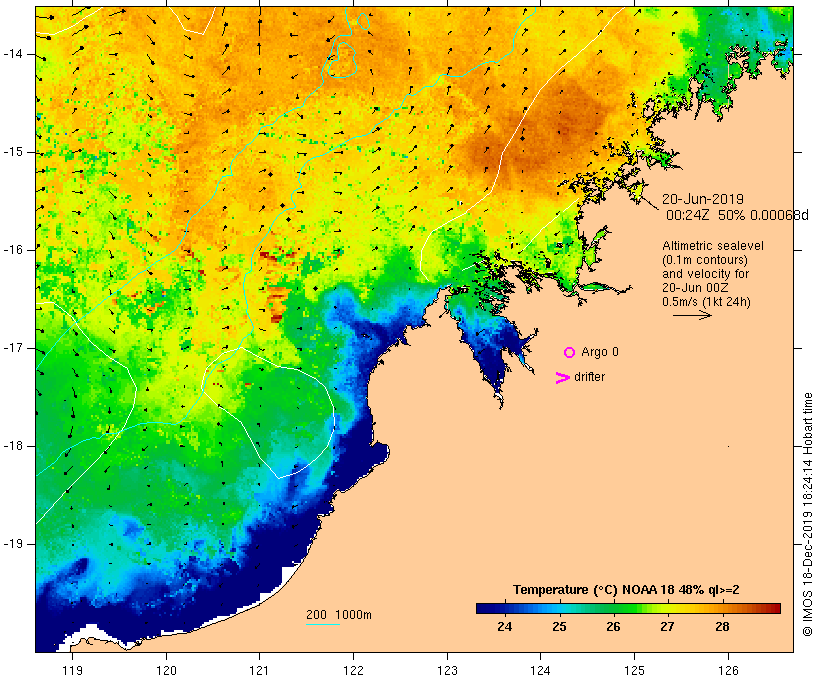The height and width of the screenshot is (680, 820).
Task: Click the latitude label -15
Action: (x=13, y=152)
